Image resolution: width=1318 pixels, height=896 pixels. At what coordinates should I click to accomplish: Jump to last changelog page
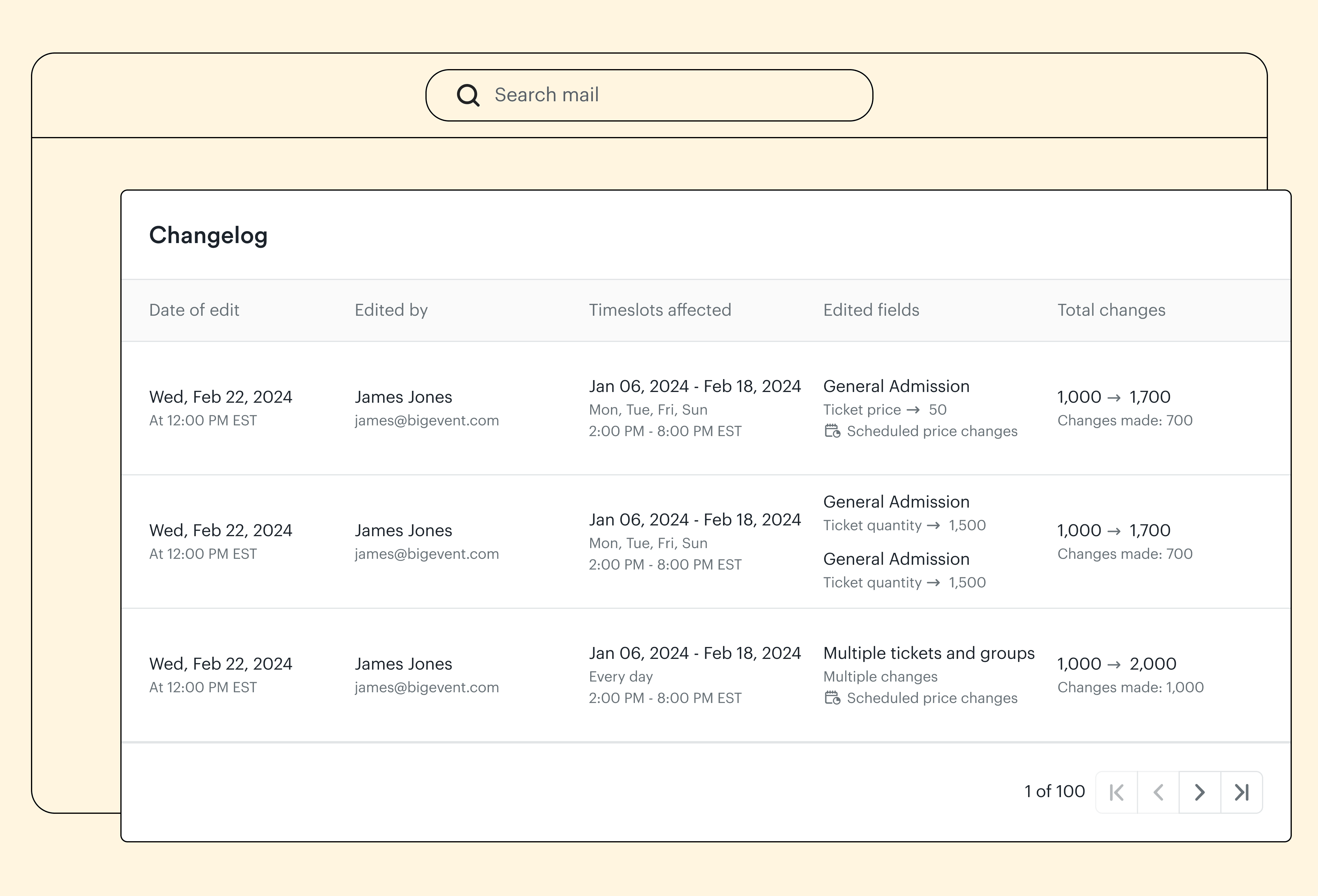click(x=1241, y=792)
